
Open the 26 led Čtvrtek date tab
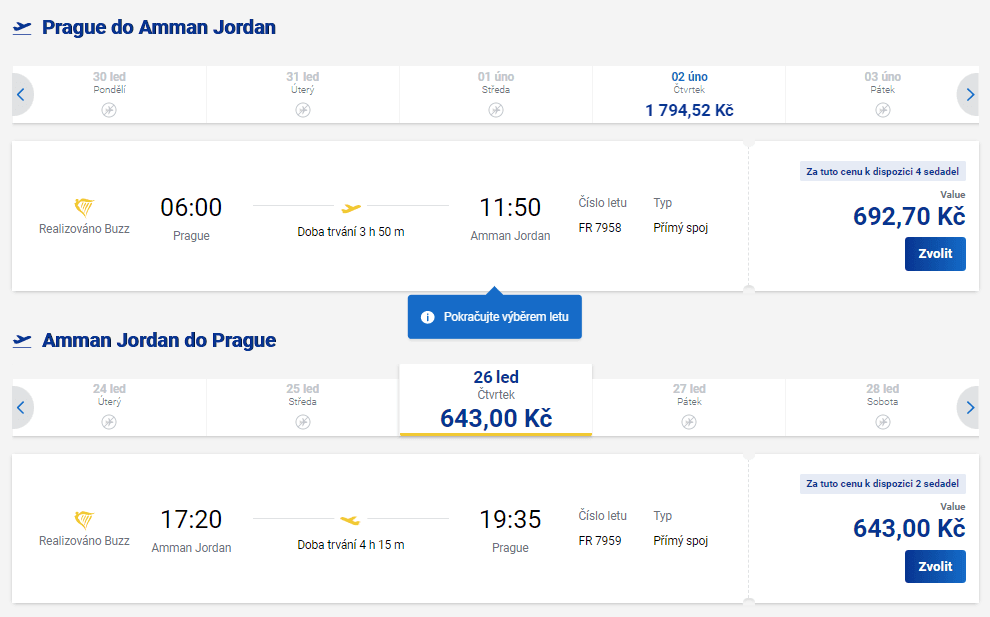[496, 400]
